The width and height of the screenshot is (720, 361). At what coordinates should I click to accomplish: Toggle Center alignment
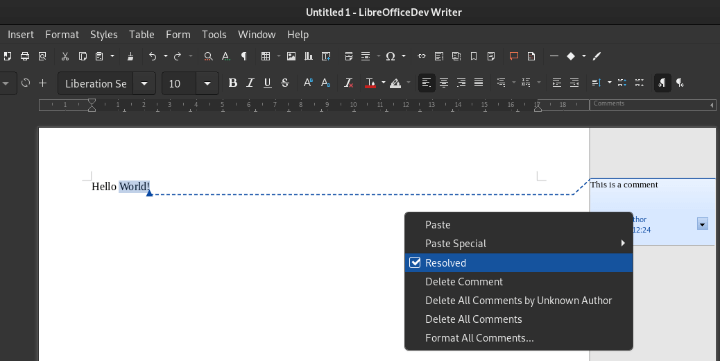click(444, 83)
